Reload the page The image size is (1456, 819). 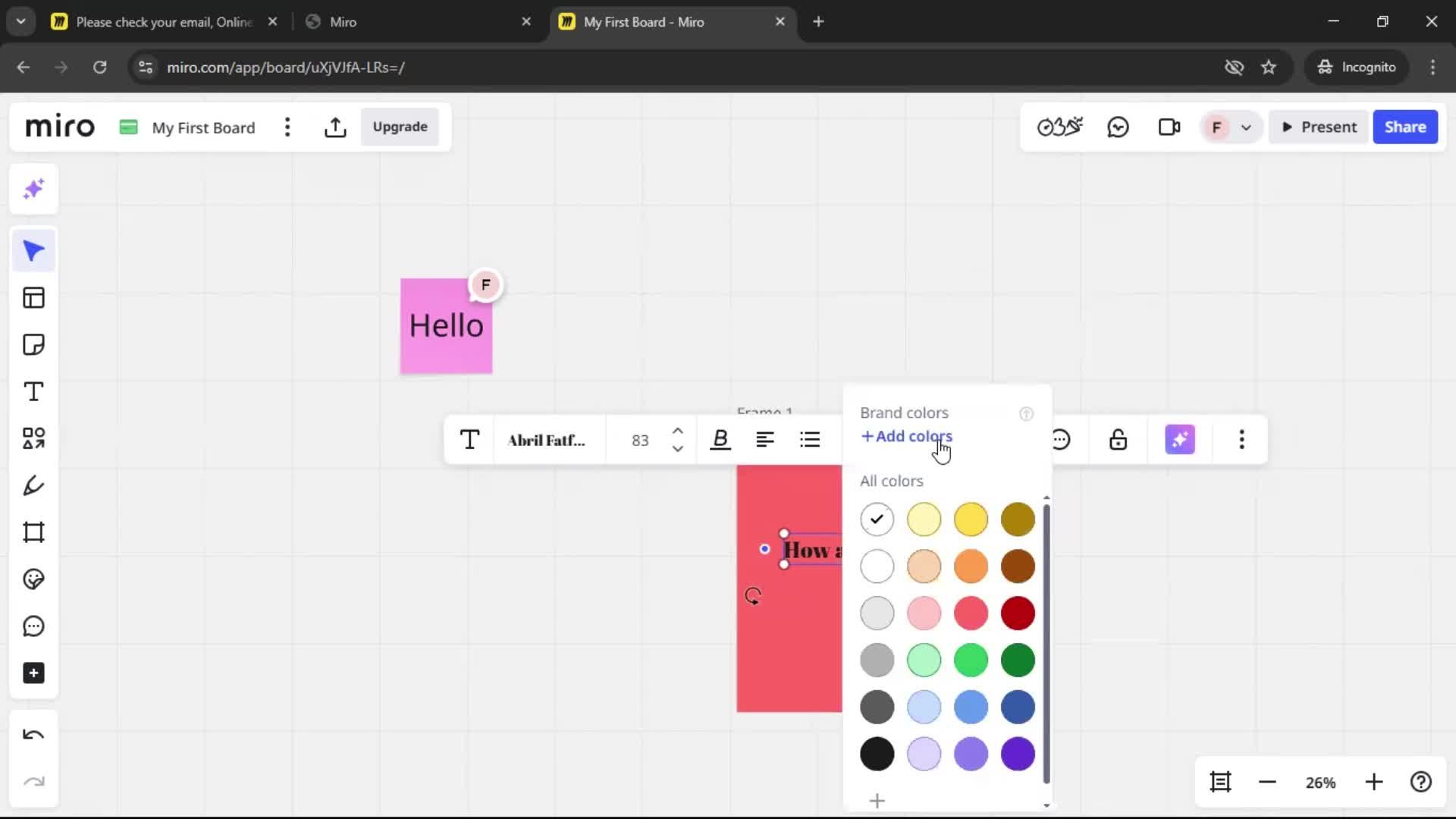pos(99,67)
